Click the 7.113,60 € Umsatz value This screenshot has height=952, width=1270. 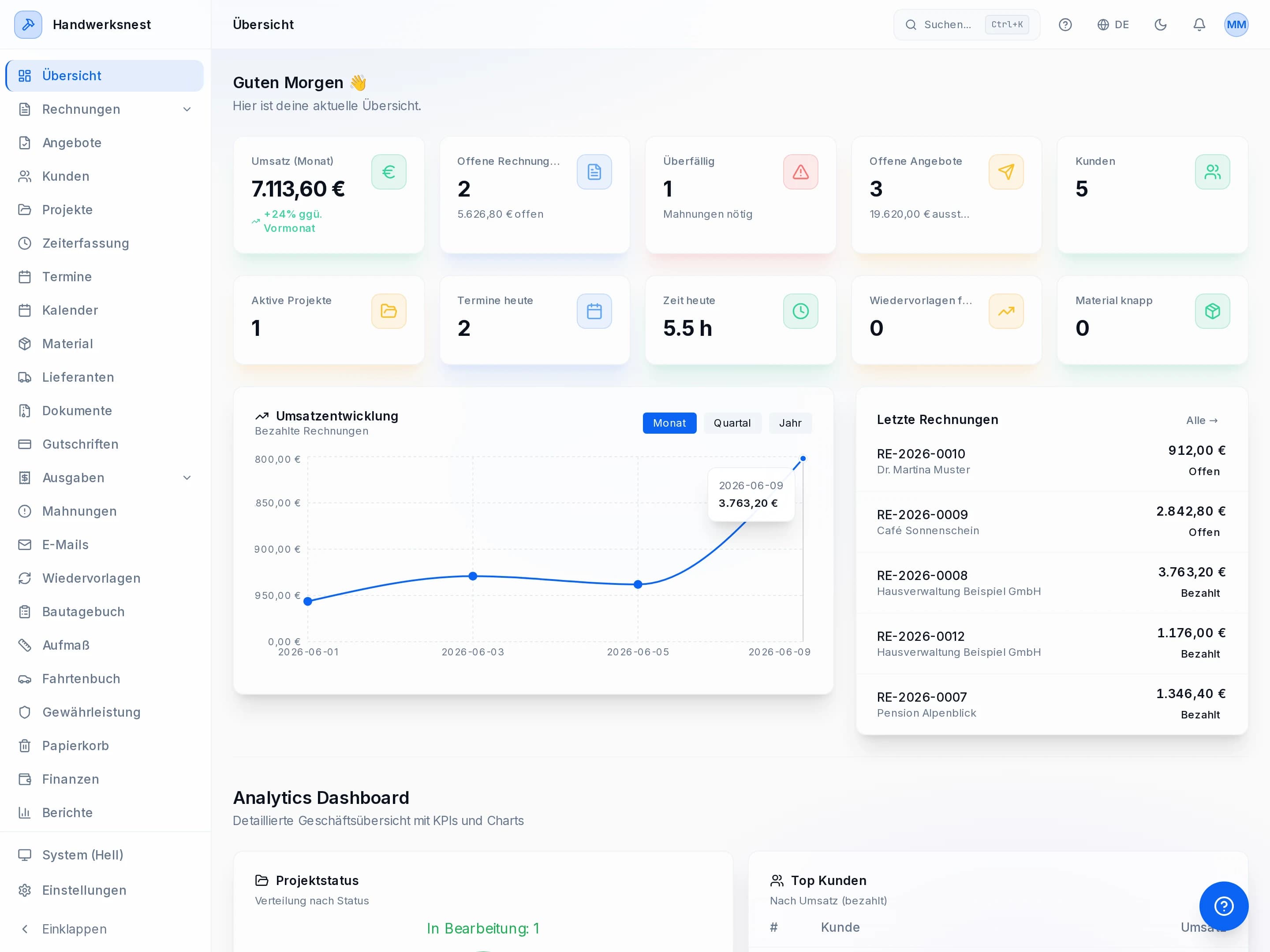click(298, 189)
